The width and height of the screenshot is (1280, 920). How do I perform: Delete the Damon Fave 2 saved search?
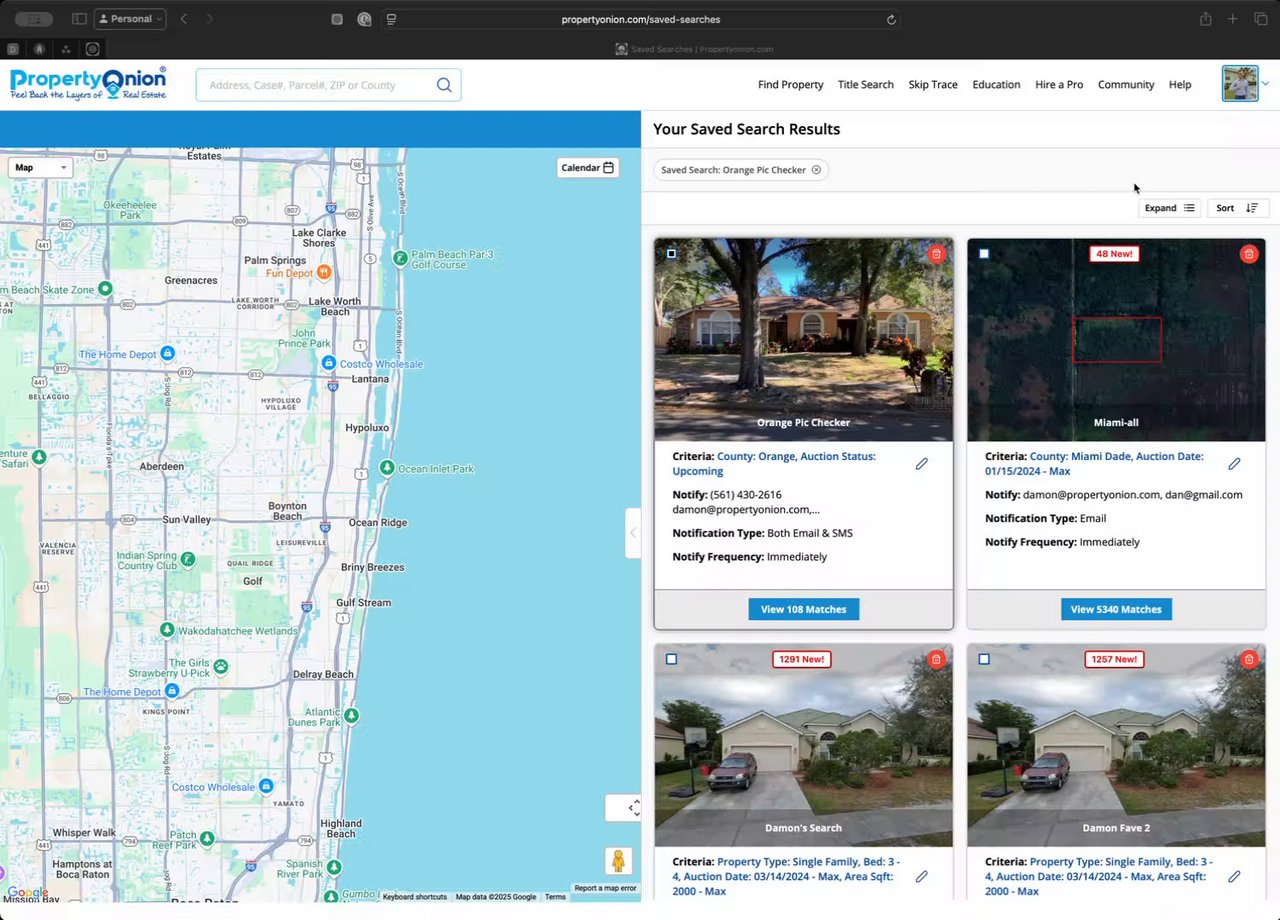[x=1249, y=659]
